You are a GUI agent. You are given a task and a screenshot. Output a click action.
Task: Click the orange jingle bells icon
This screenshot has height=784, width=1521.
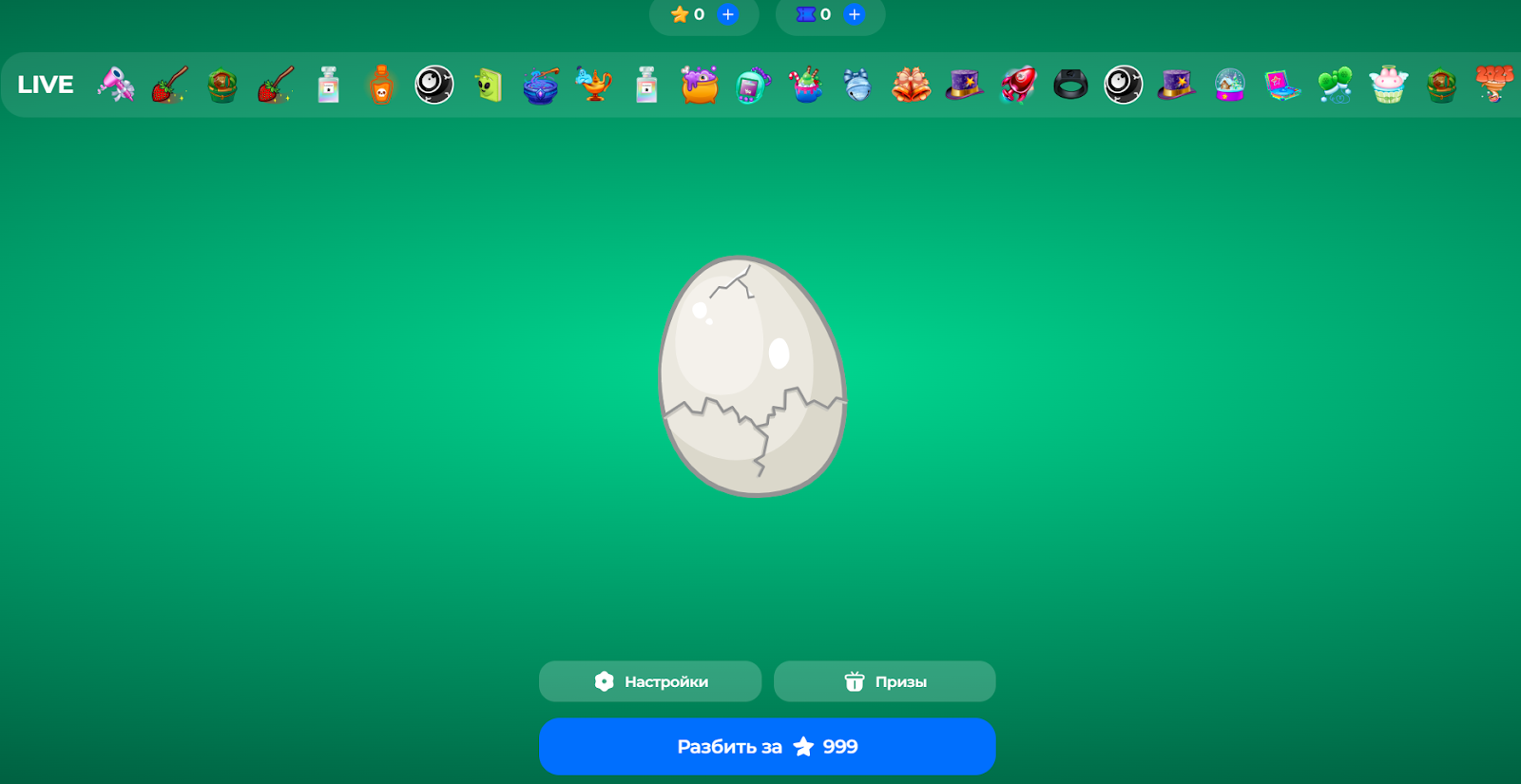tap(911, 85)
